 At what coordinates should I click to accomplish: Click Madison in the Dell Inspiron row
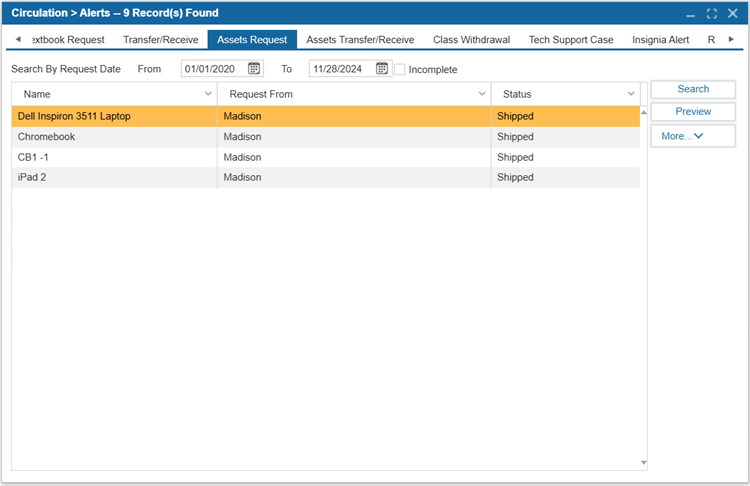pyautogui.click(x=242, y=116)
